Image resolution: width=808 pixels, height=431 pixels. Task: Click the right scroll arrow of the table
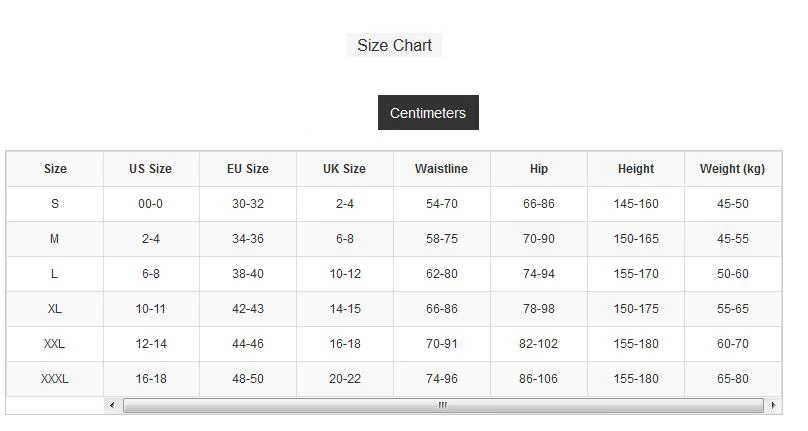[773, 405]
